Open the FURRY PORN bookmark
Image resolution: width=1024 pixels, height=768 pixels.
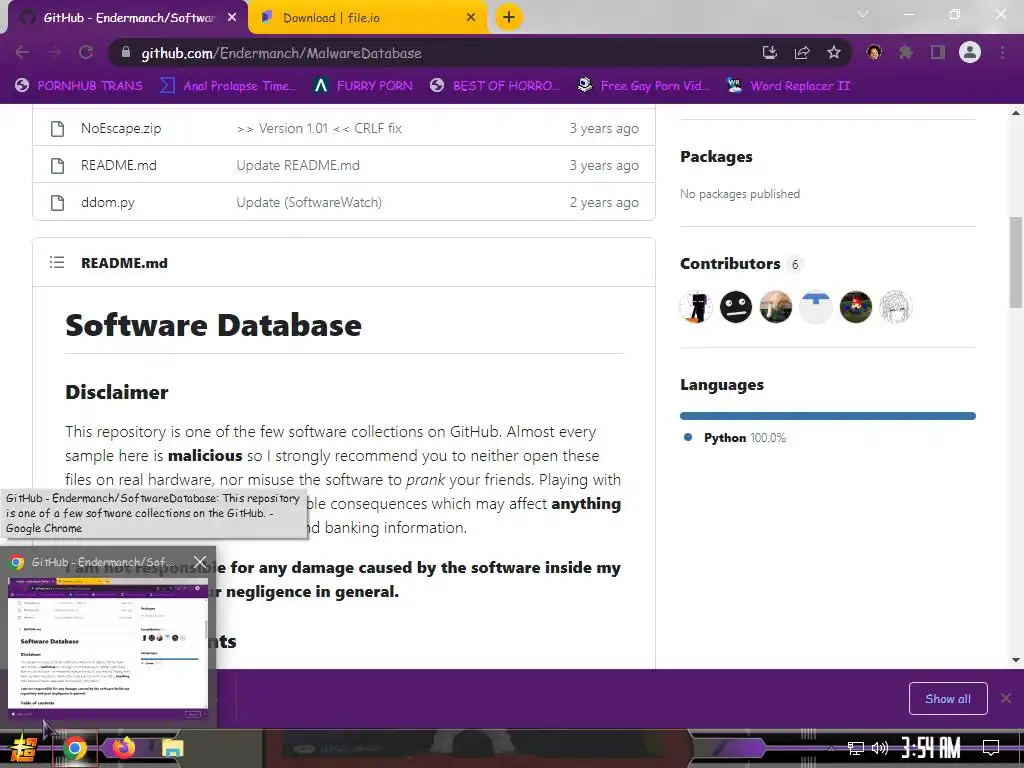[364, 86]
